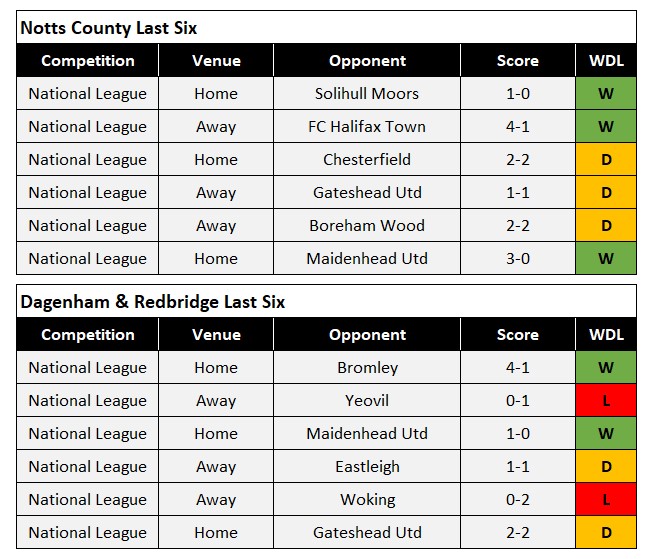The height and width of the screenshot is (559, 653).
Task: Click the Chesterfield opponent cell
Action: [367, 160]
